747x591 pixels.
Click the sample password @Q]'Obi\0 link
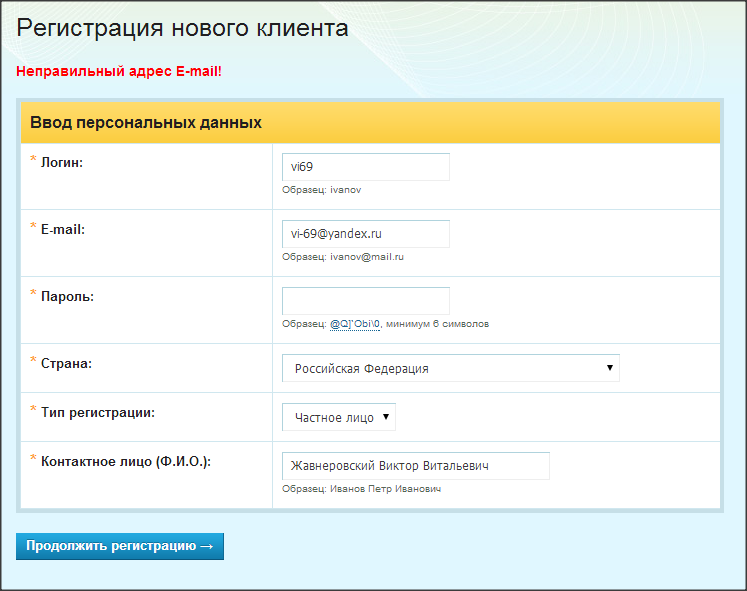[355, 324]
